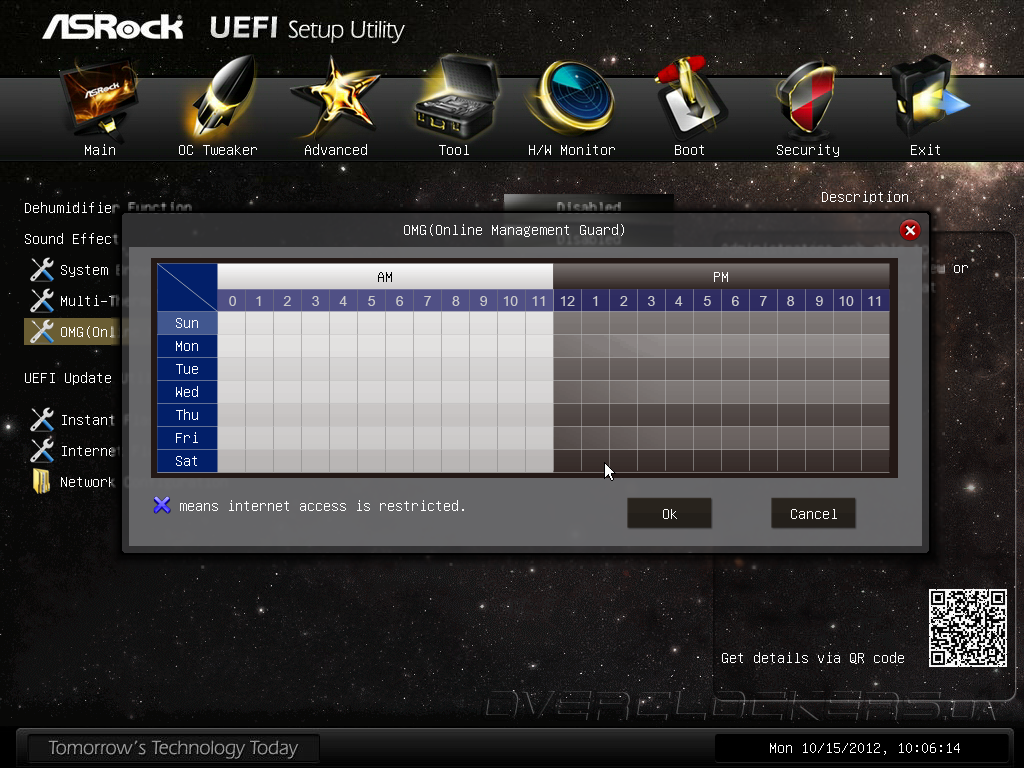Click the wrench icon beside Instant
This screenshot has height=768, width=1024.
[x=42, y=419]
